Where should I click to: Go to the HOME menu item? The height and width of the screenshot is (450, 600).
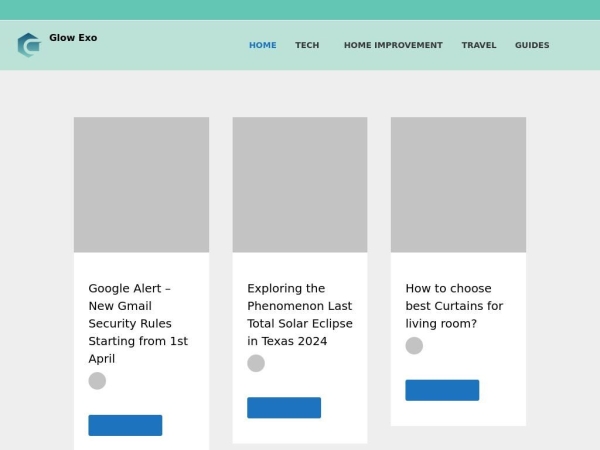pyautogui.click(x=262, y=45)
